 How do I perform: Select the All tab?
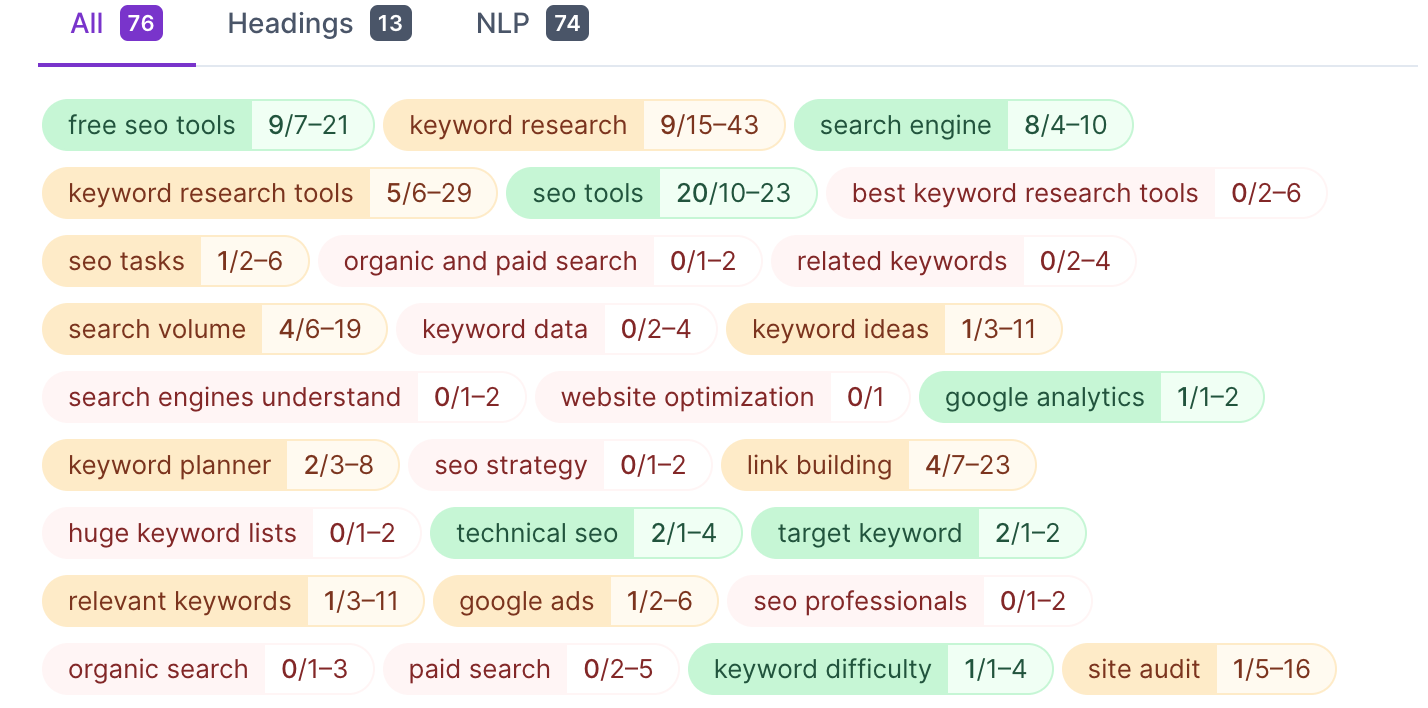point(116,24)
